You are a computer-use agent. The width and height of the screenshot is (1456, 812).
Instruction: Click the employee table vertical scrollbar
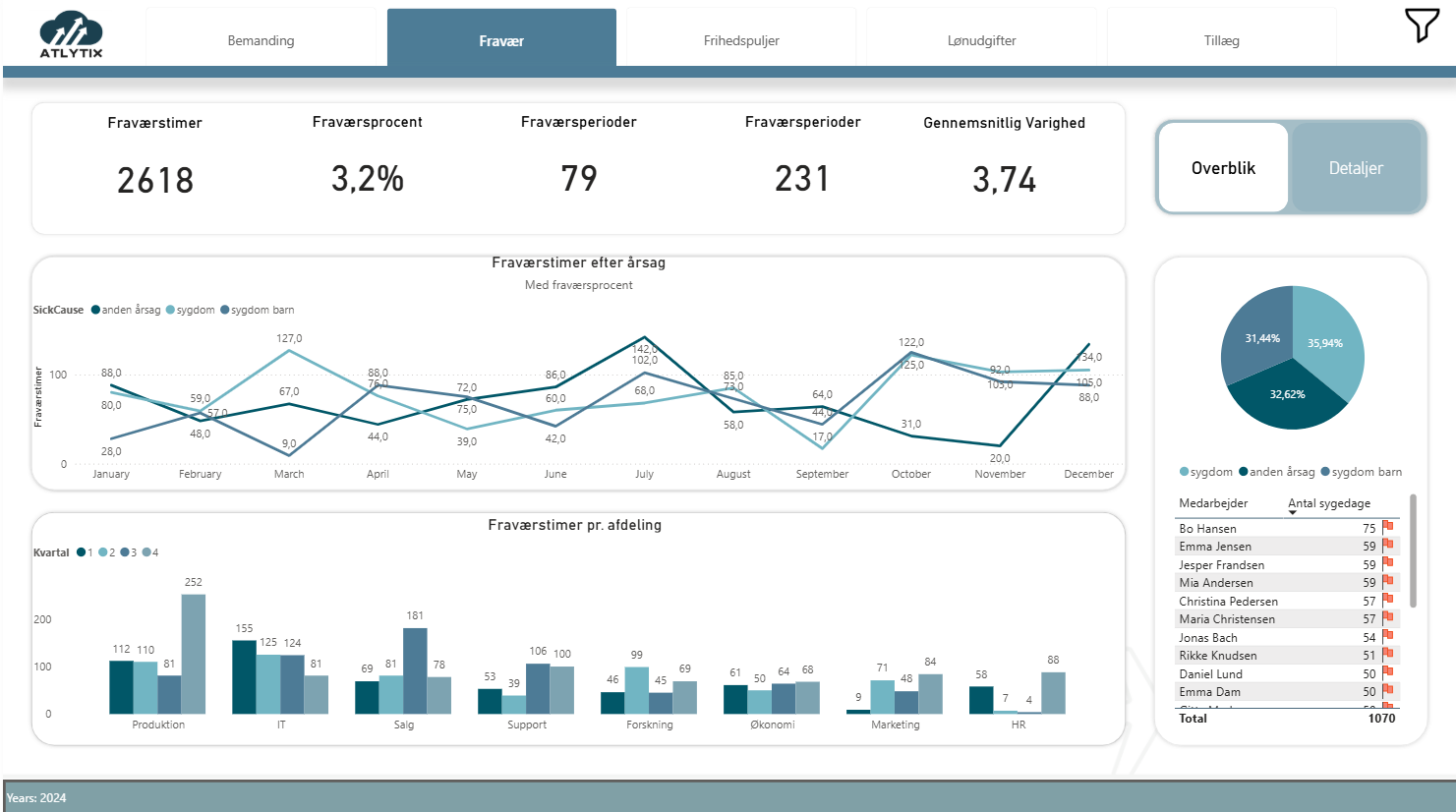coord(1413,551)
